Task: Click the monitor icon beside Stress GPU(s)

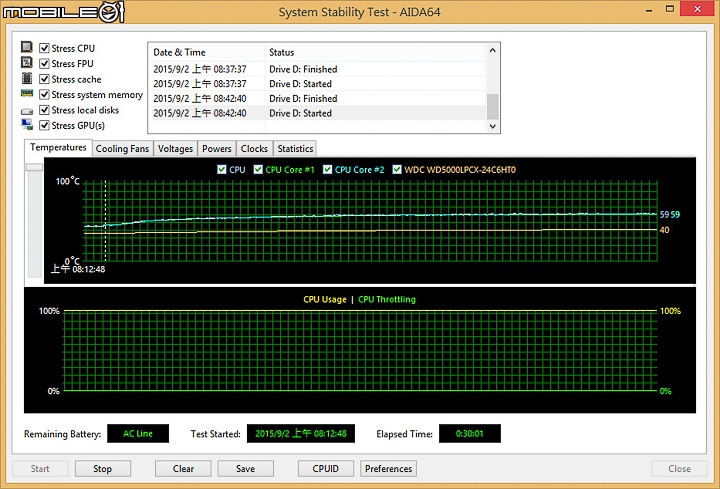Action: 27,124
